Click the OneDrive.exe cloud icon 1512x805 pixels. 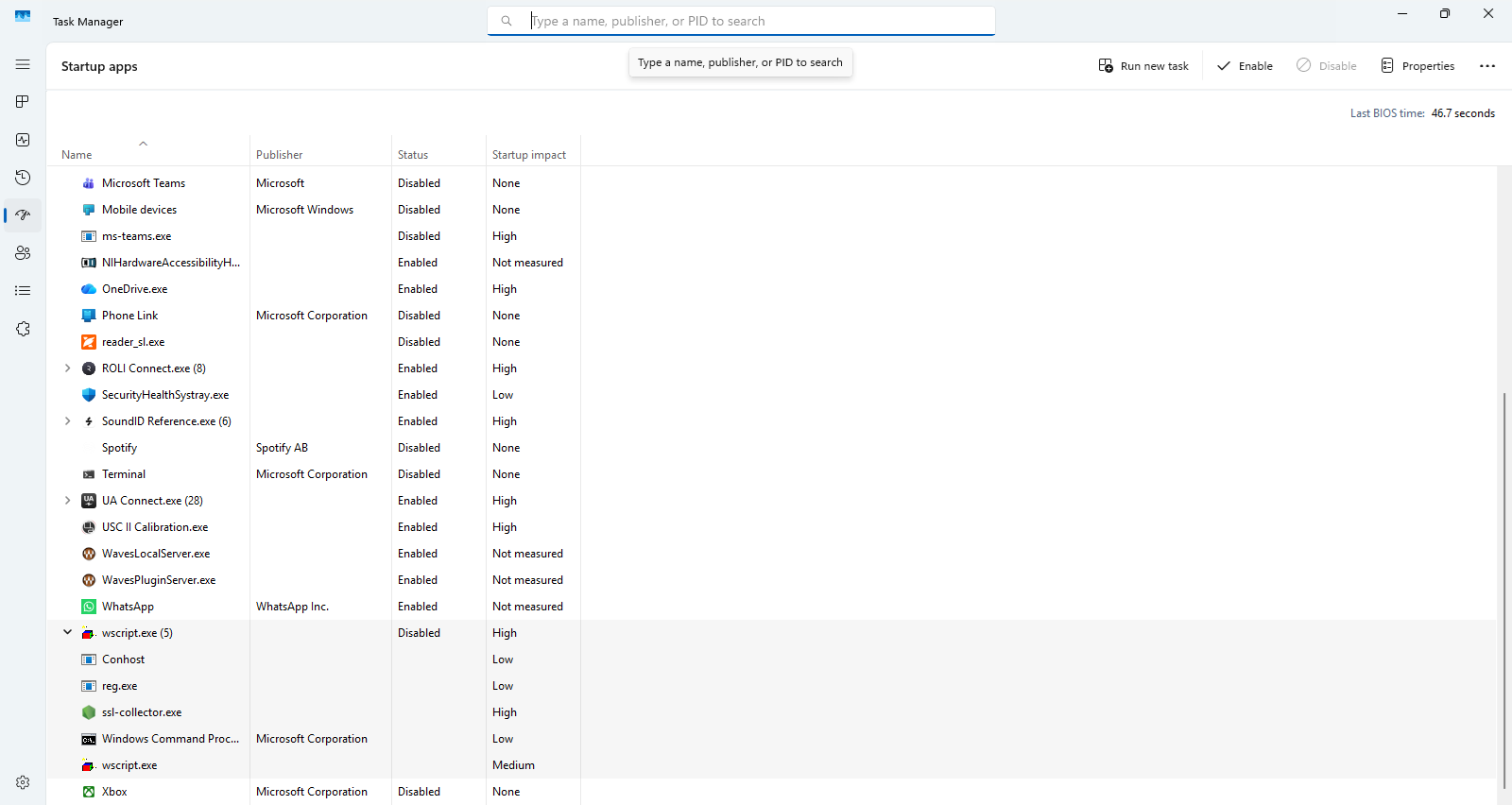click(89, 289)
